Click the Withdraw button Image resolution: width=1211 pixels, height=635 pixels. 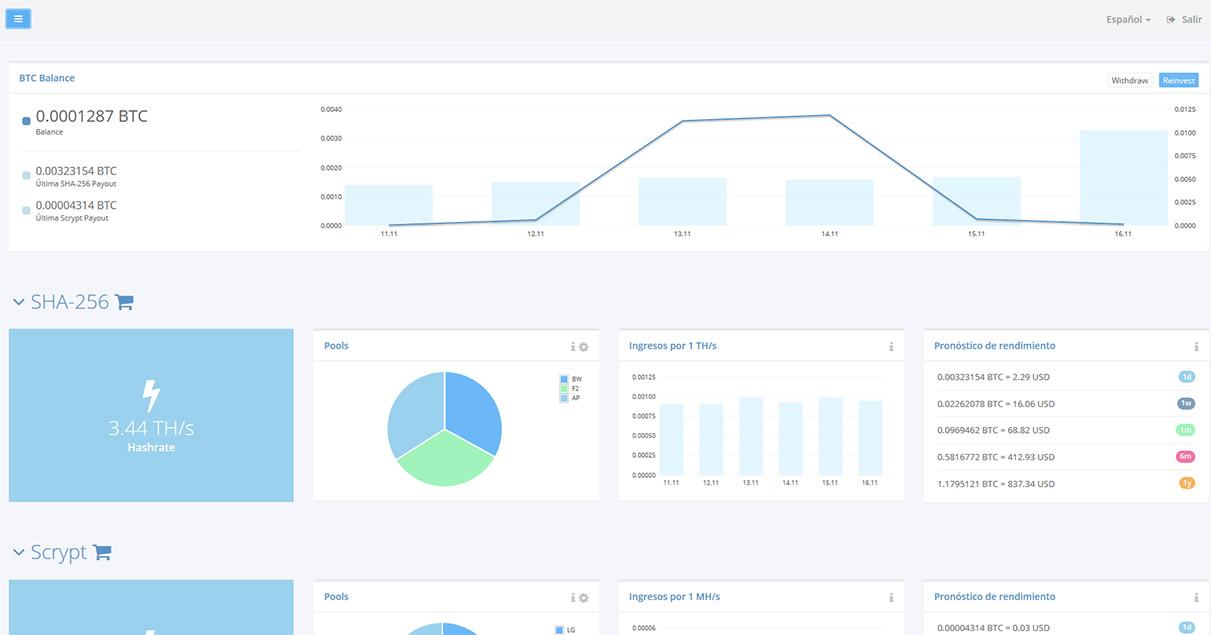[x=1129, y=80]
